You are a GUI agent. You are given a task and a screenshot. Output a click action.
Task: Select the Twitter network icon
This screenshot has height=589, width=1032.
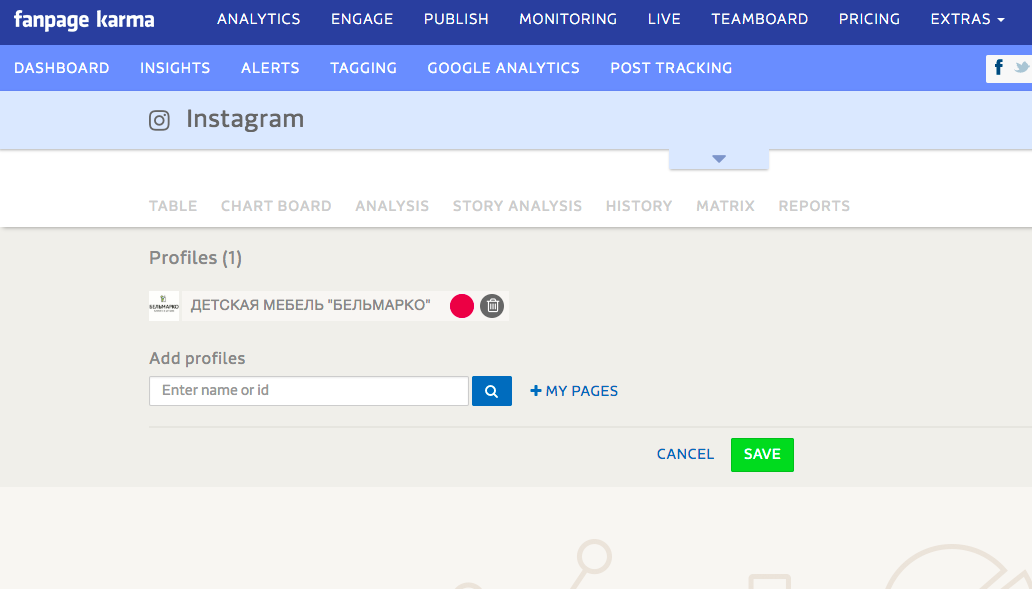(1022, 68)
